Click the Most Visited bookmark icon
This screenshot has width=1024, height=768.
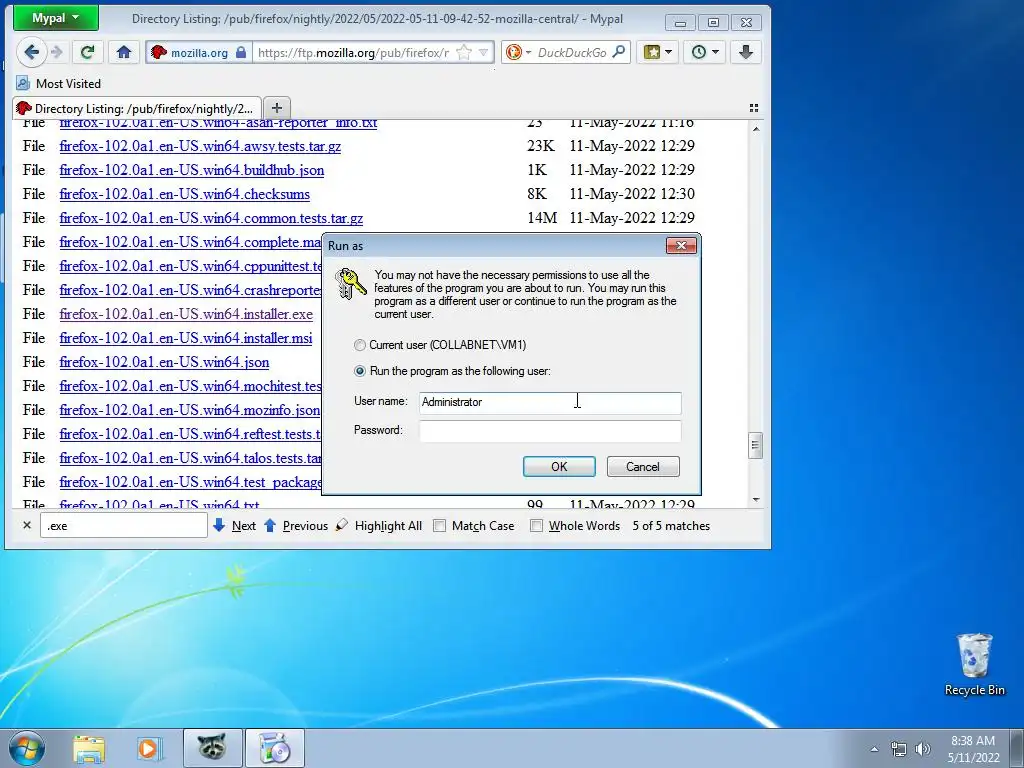pyautogui.click(x=23, y=83)
